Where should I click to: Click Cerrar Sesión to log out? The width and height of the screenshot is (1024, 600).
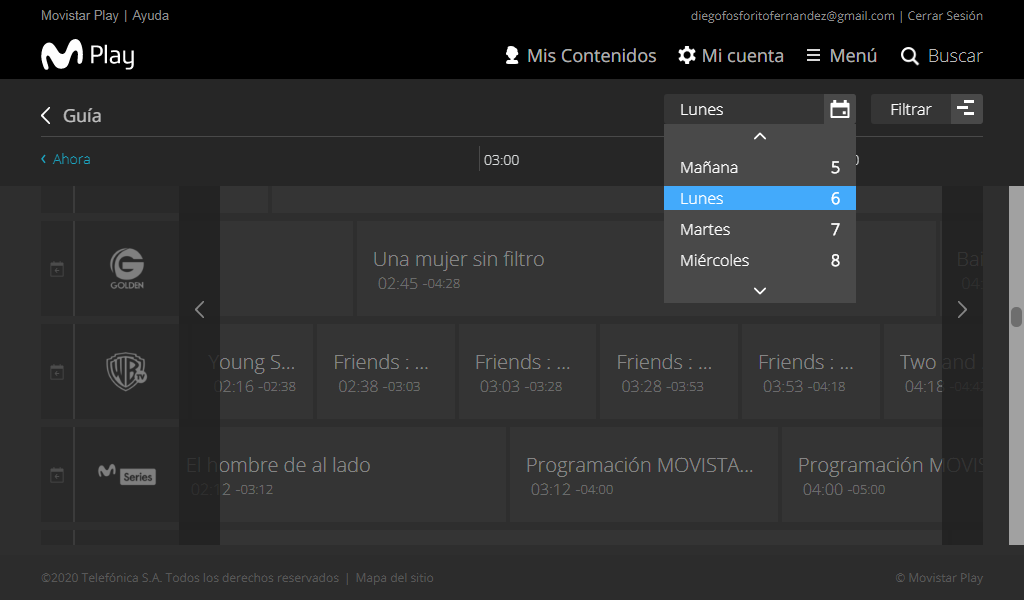pyautogui.click(x=945, y=16)
